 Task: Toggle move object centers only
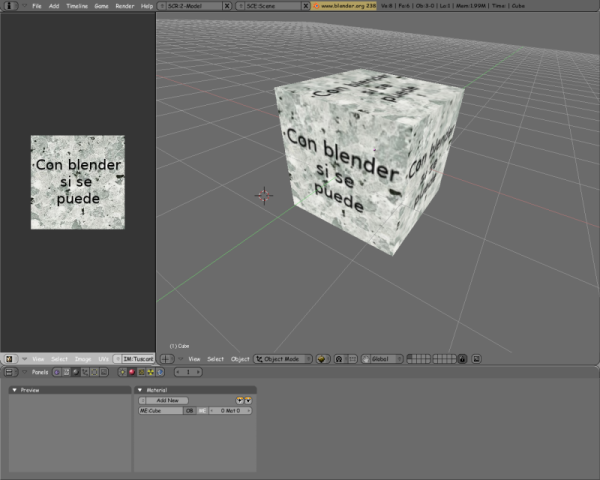click(352, 359)
